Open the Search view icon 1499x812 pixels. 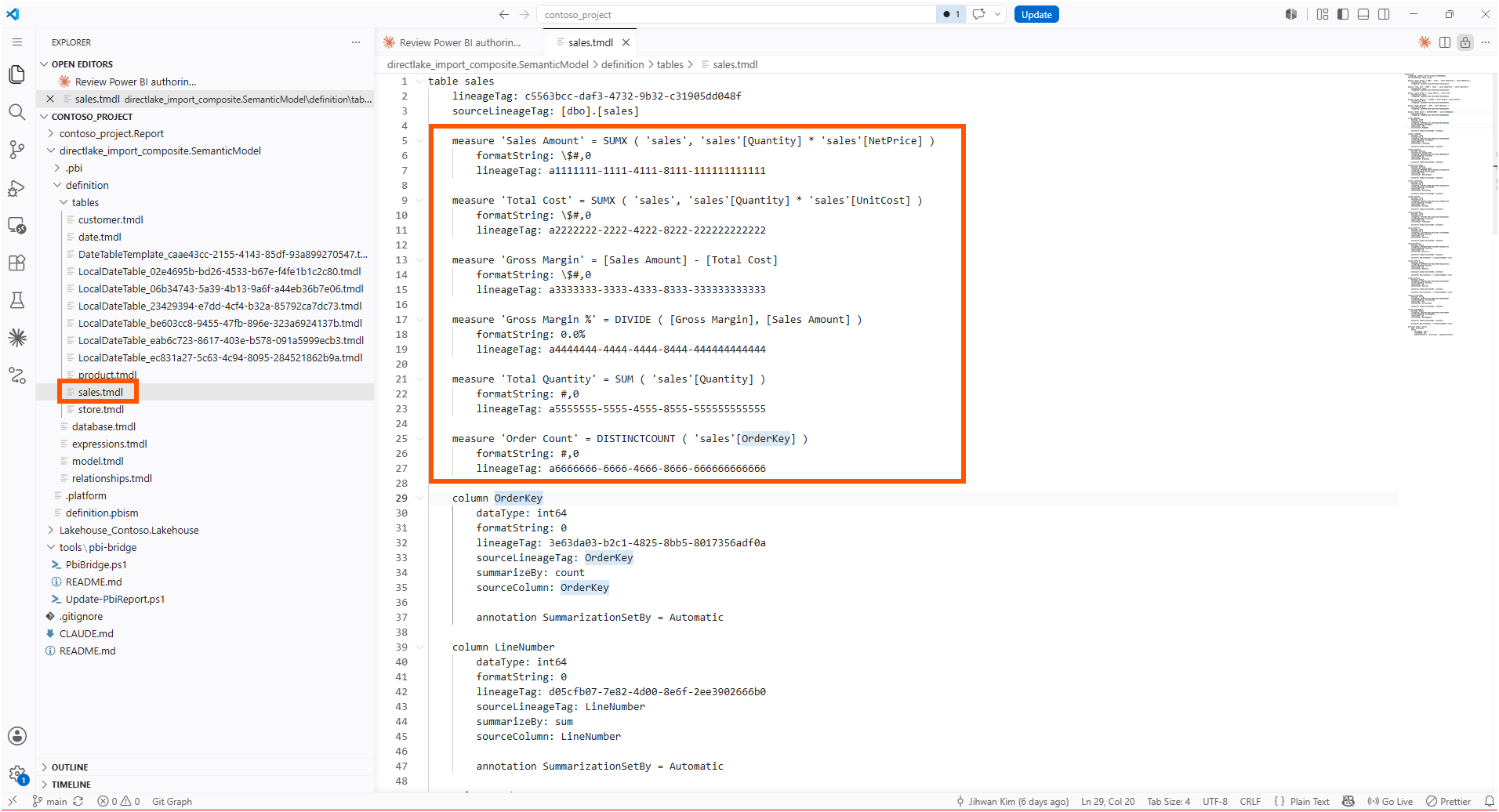[x=16, y=112]
